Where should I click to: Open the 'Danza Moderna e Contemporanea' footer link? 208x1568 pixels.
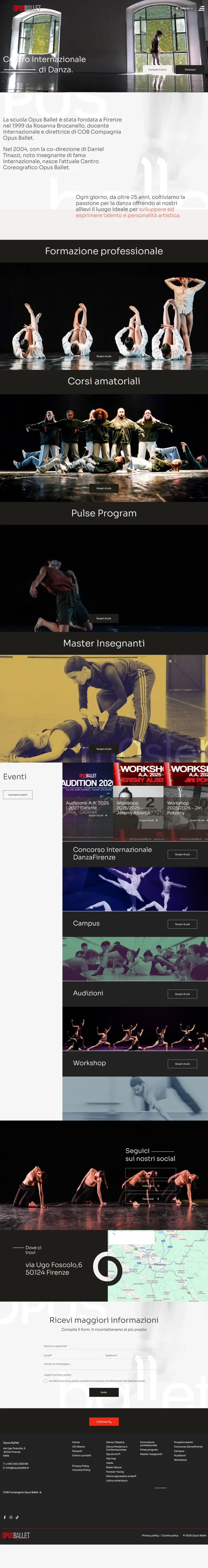pyautogui.click(x=116, y=1448)
